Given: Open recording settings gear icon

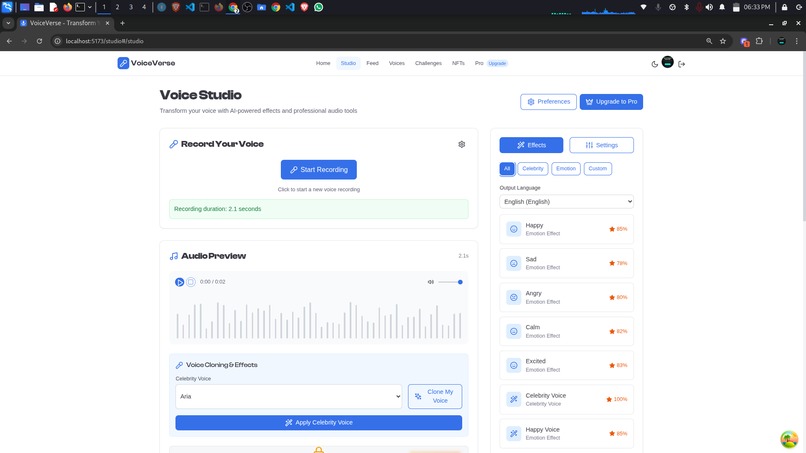Looking at the screenshot, I should click(x=462, y=144).
